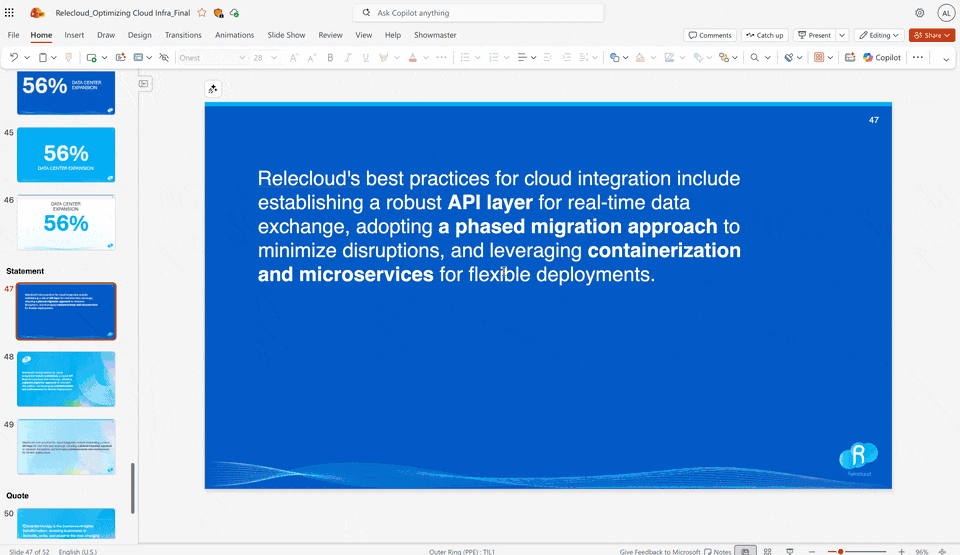Click the Find magnifier icon in ribbon
The height and width of the screenshot is (555, 960).
(x=754, y=58)
